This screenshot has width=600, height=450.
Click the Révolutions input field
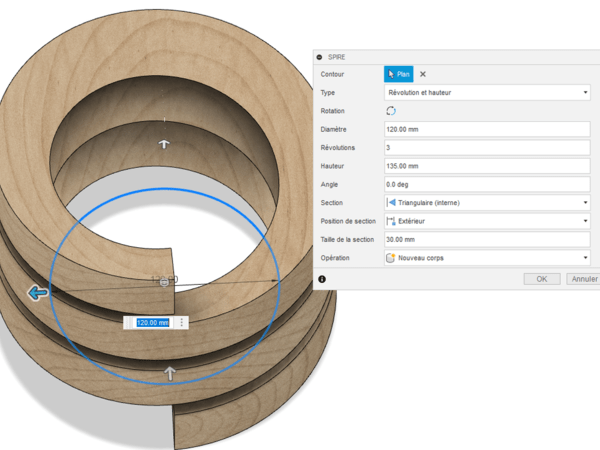[x=488, y=147]
